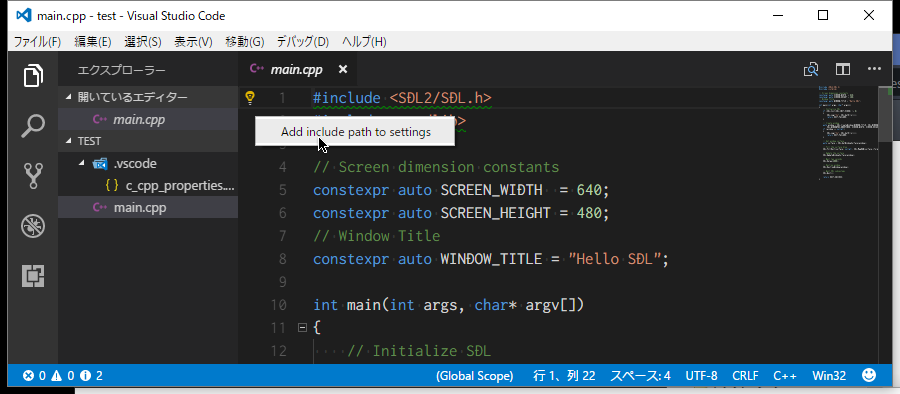
Task: Close the main.cpp editor tab
Action: pos(343,69)
